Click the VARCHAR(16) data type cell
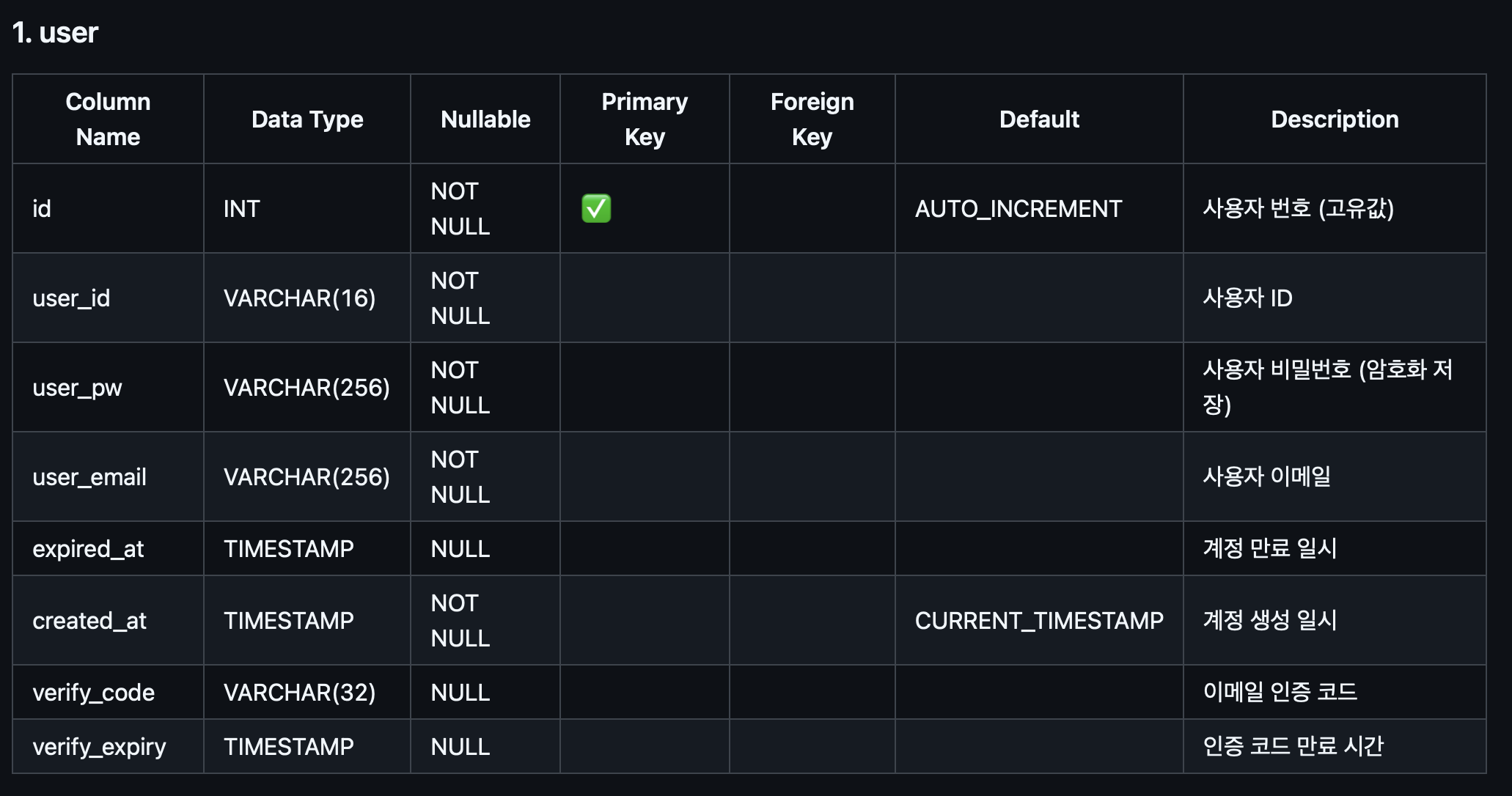 299,298
